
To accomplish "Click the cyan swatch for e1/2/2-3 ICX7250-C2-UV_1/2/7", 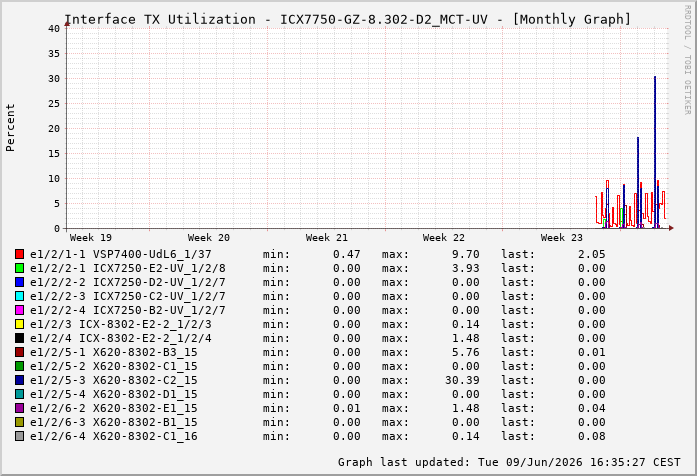I will (x=19, y=296).
